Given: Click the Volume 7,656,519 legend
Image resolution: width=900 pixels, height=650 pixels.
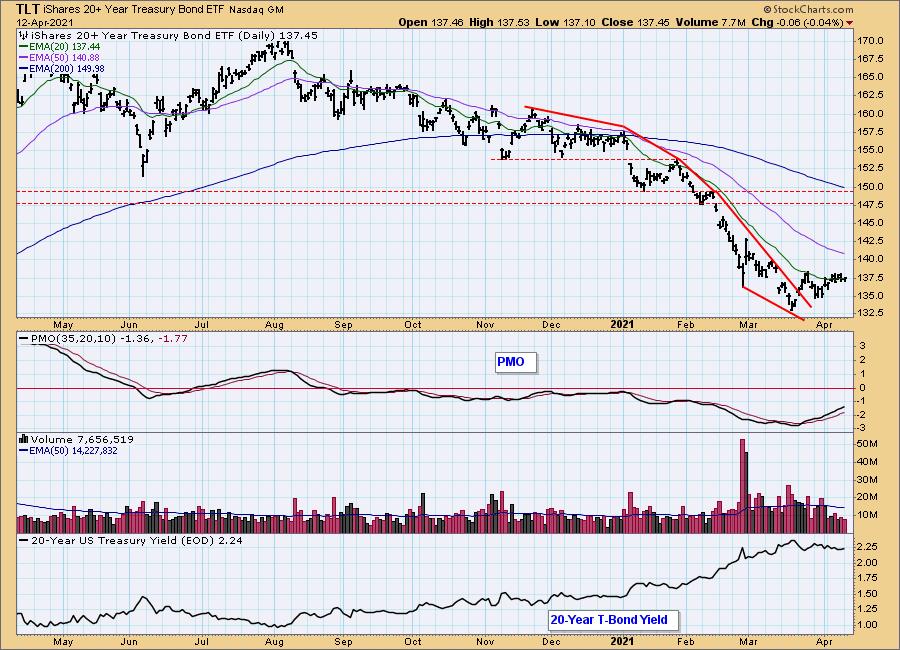Looking at the screenshot, I should 82,439.
